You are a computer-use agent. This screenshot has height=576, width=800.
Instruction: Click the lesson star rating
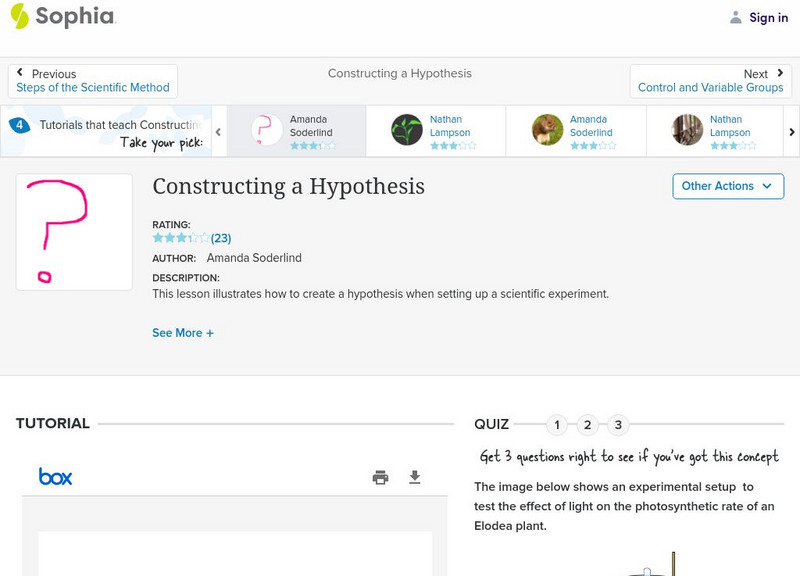(x=181, y=238)
